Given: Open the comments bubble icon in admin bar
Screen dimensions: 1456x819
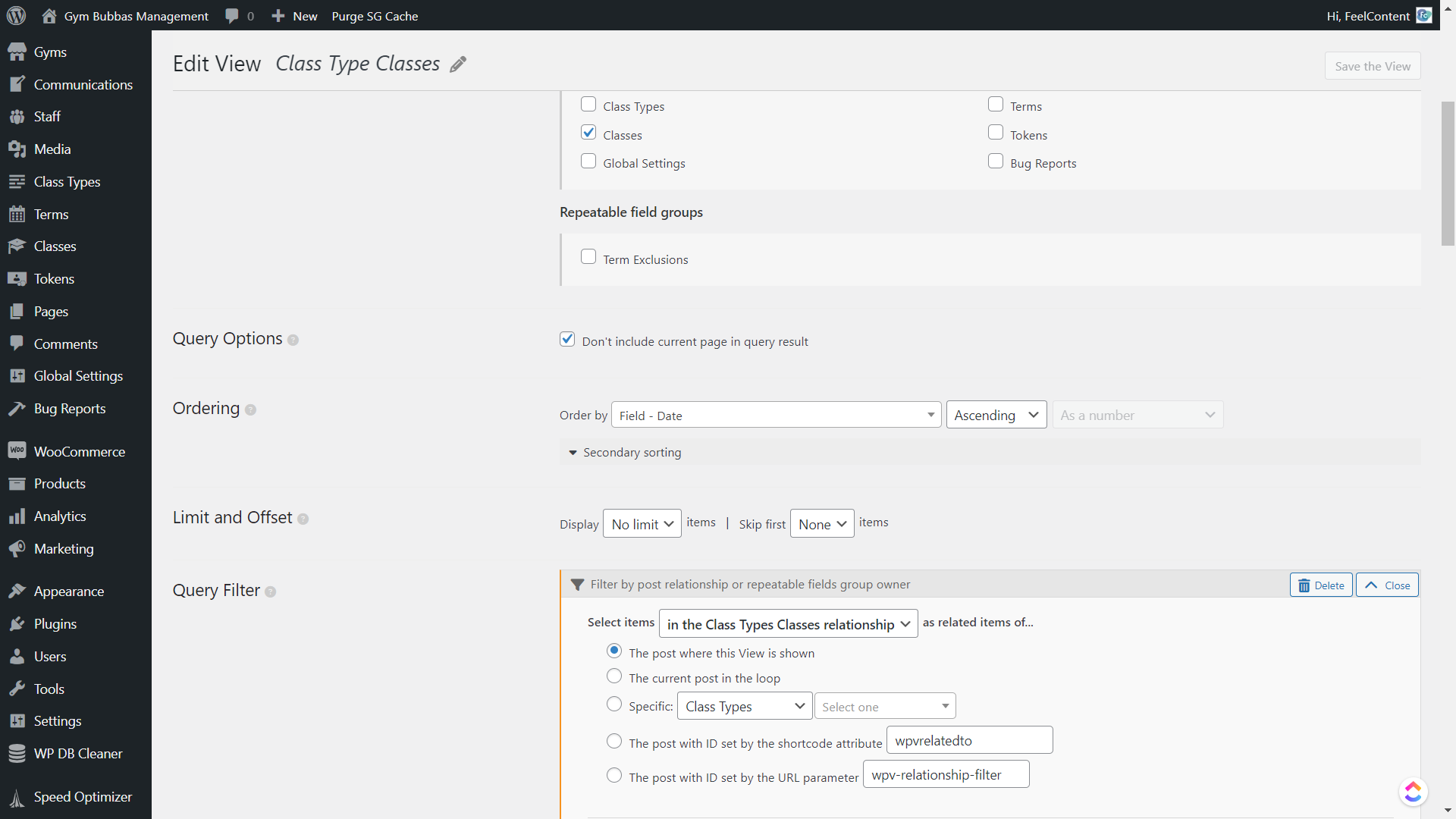Looking at the screenshot, I should click(x=232, y=16).
